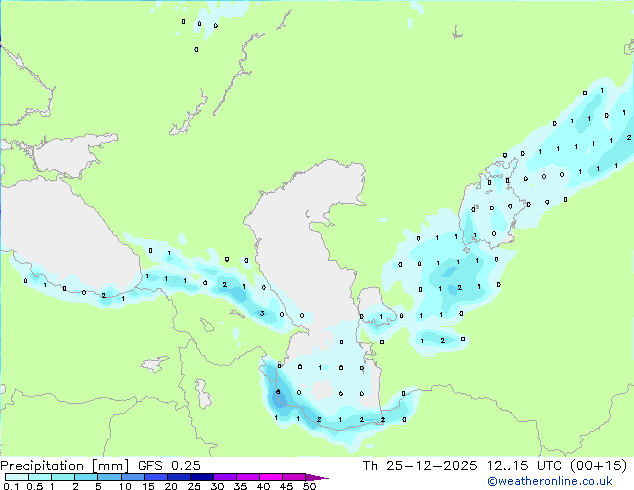Choose the 25–30 mm navy swatch

point(202,477)
